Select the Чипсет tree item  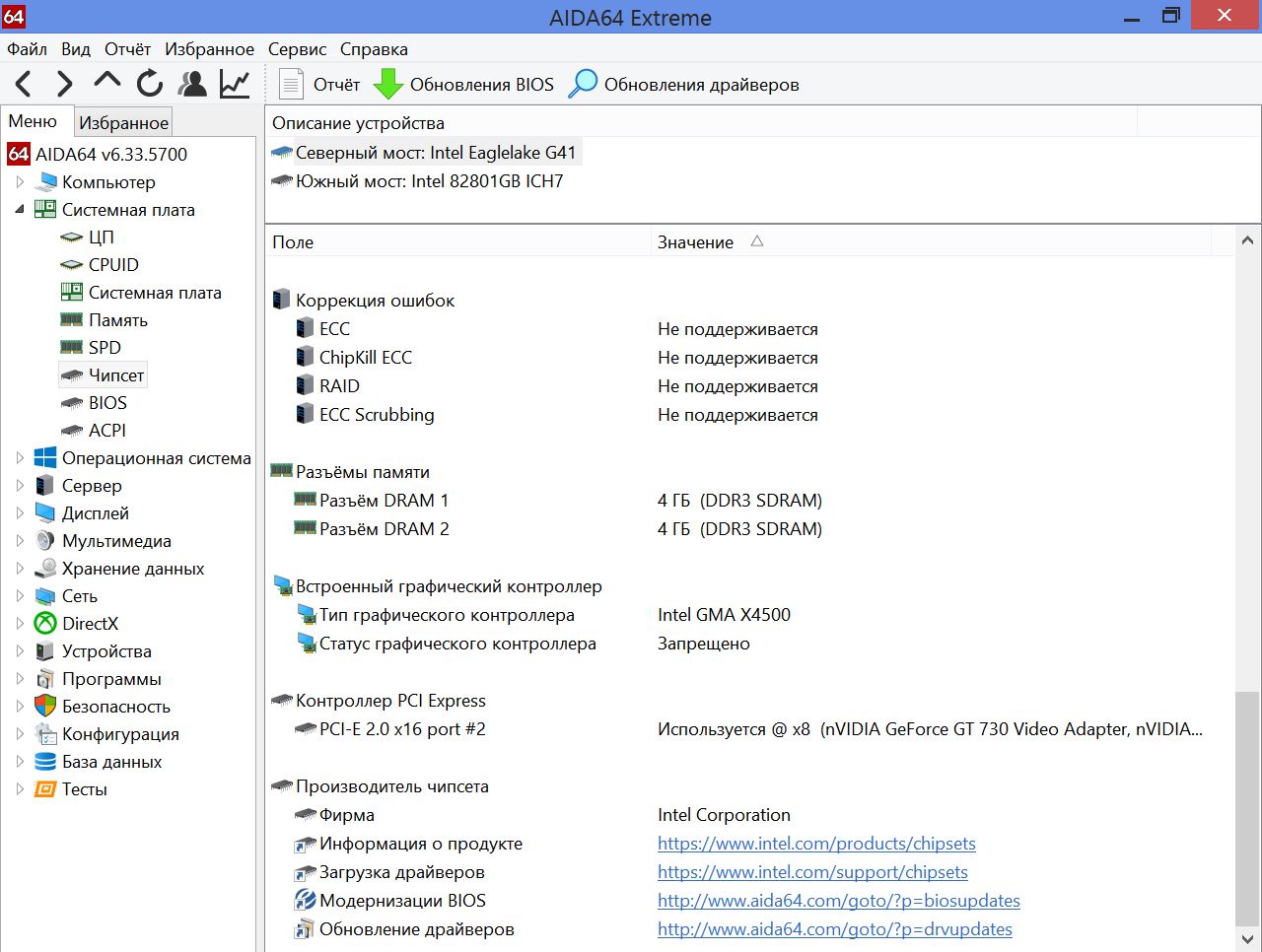coord(103,375)
